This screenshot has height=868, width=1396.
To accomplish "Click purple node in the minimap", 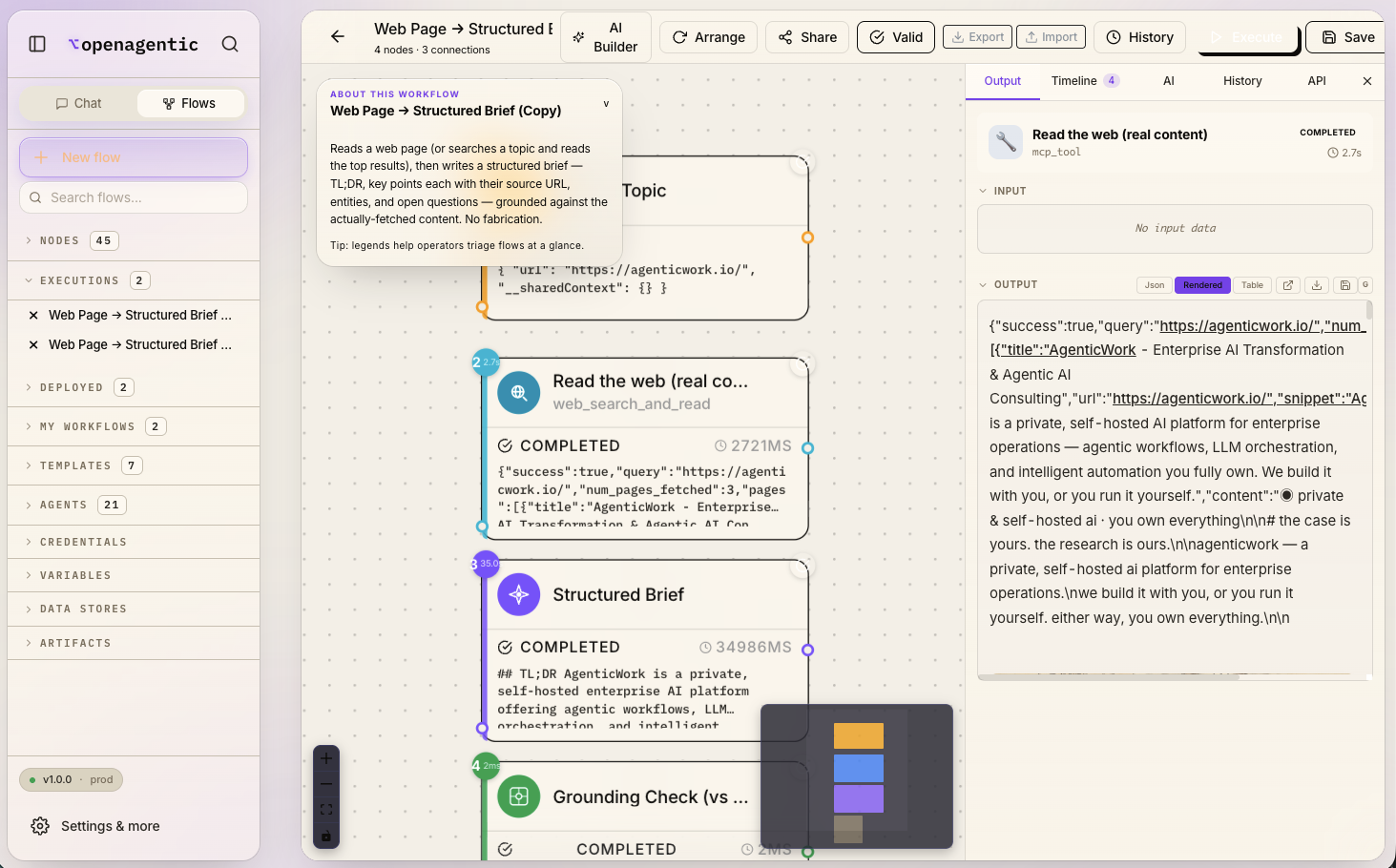I will [x=859, y=798].
